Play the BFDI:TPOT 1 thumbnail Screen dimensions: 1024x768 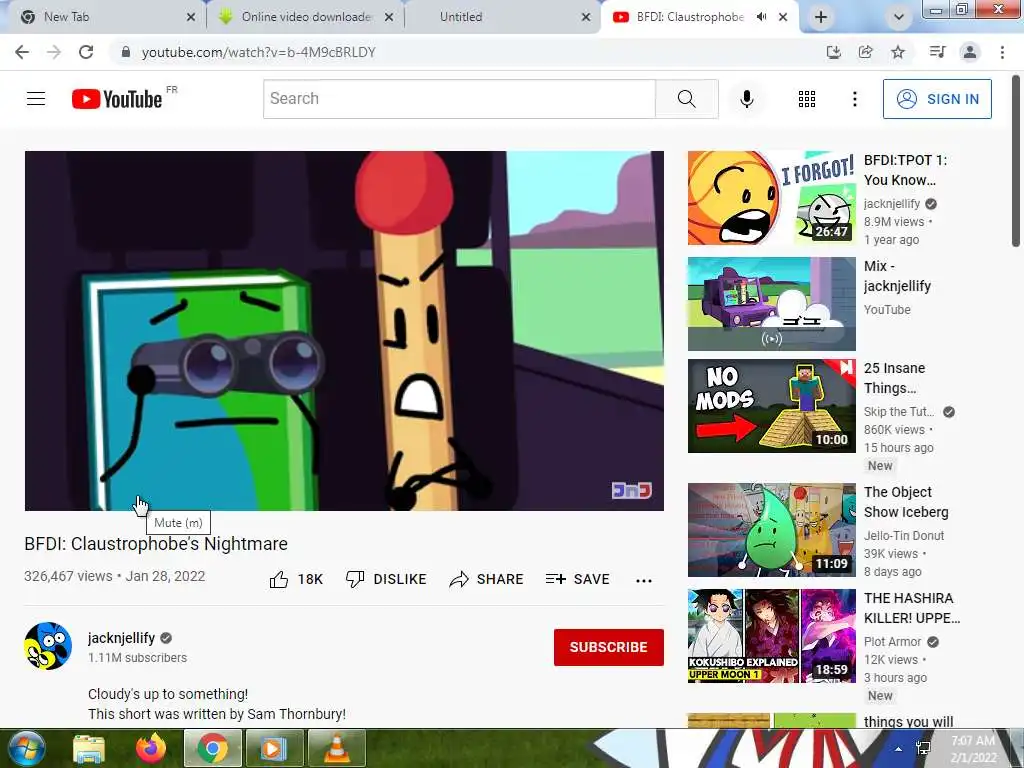point(771,198)
